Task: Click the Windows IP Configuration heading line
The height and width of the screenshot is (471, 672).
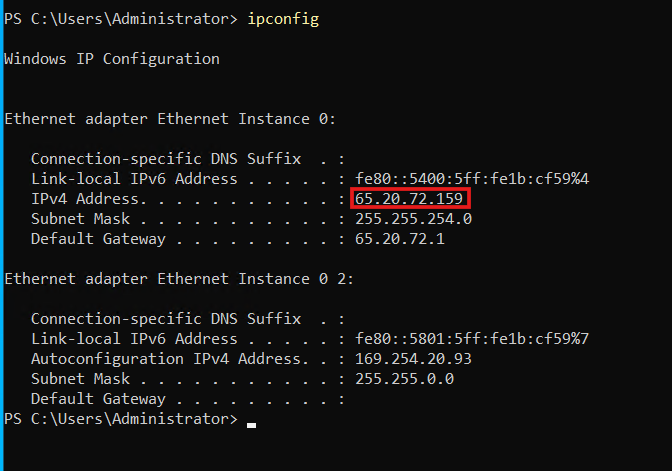Action: [112, 59]
